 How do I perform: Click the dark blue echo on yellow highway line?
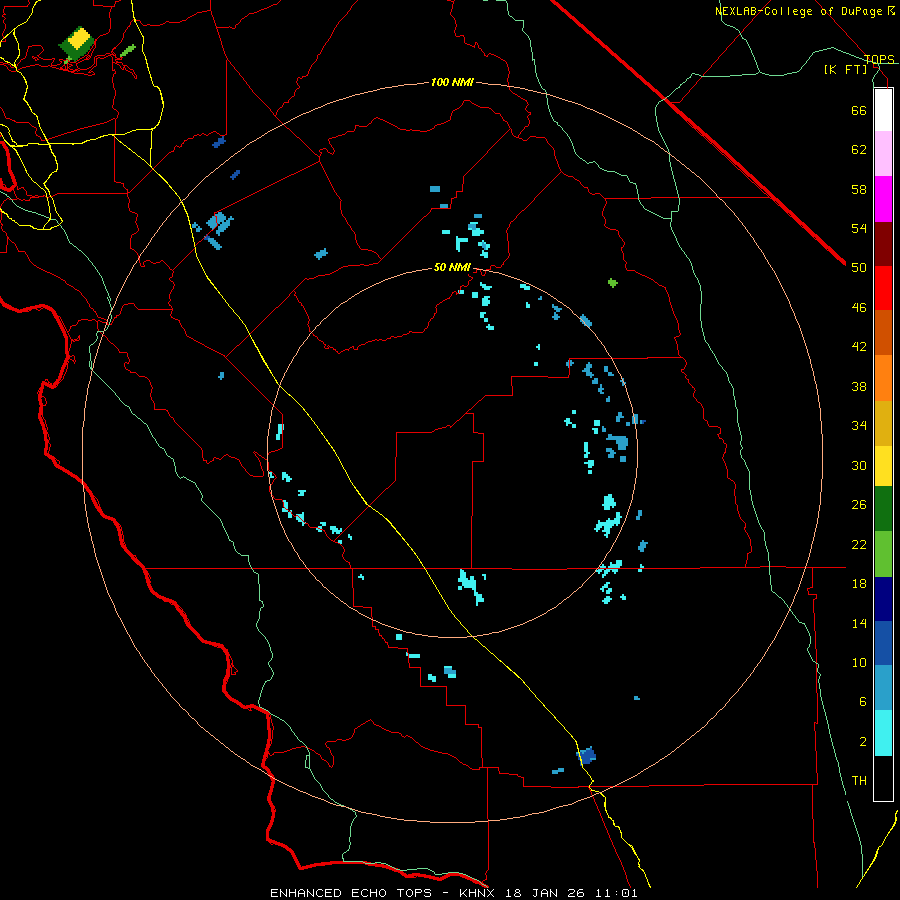click(587, 755)
